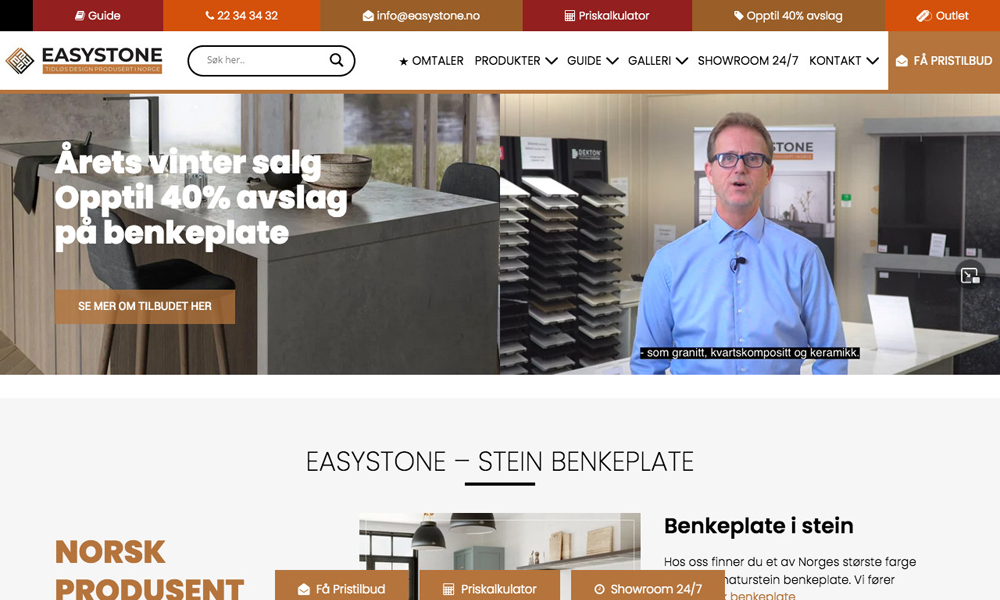The image size is (1000, 600).
Task: Call the phone number 22 34 34 32
Action: tap(241, 15)
